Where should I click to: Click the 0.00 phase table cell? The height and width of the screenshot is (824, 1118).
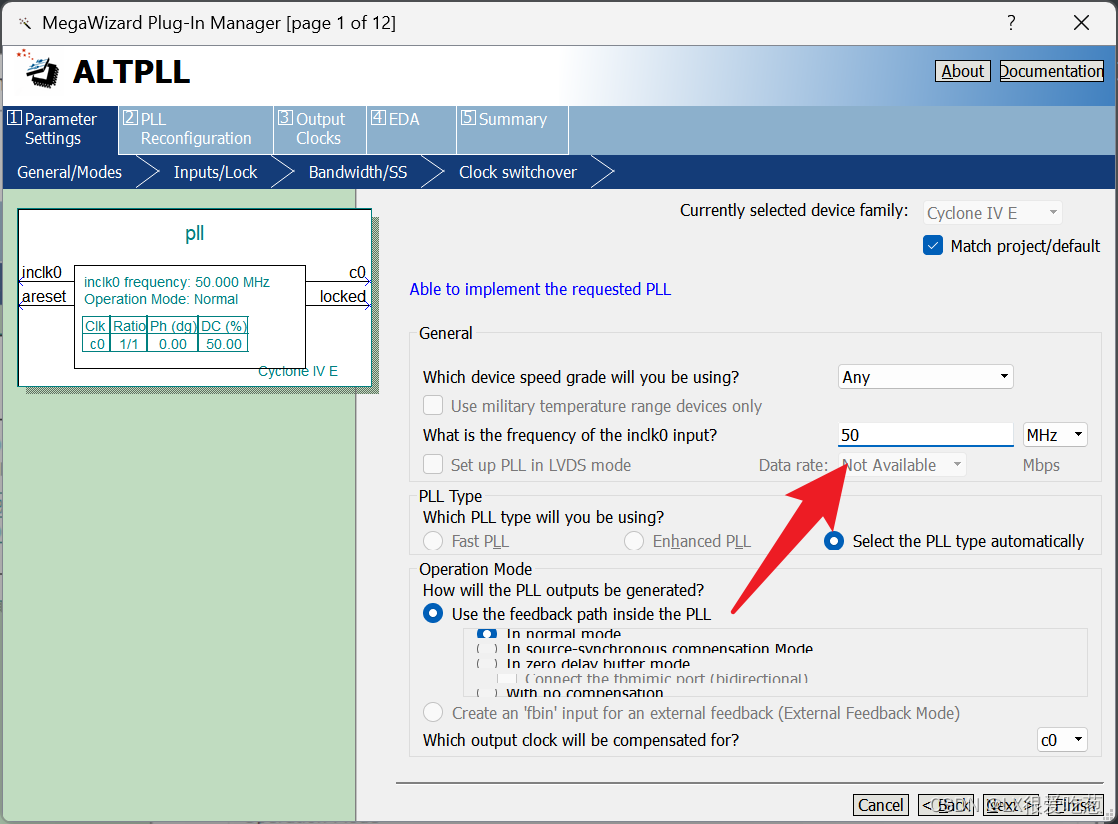pyautogui.click(x=173, y=344)
